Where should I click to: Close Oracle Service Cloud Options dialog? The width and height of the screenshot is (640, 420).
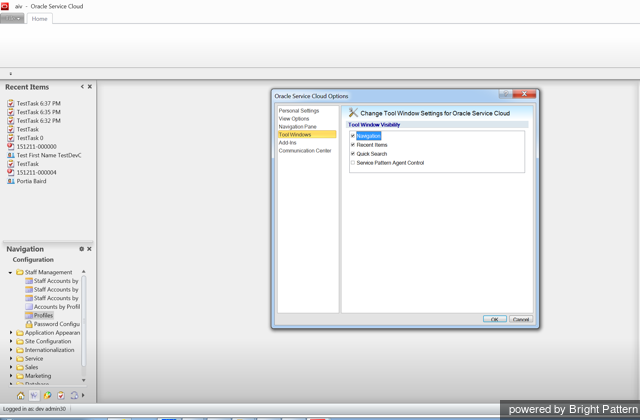pyautogui.click(x=524, y=94)
